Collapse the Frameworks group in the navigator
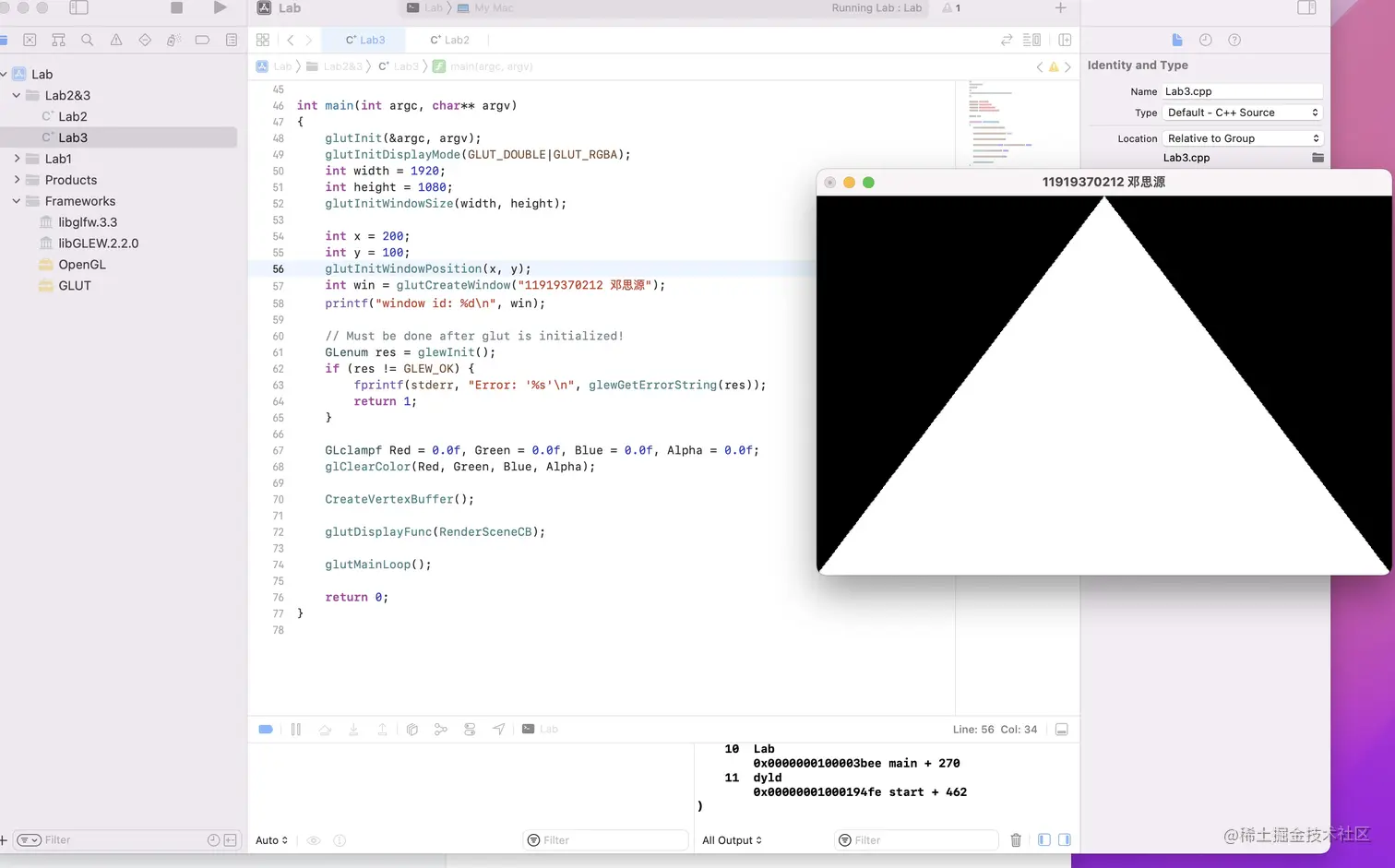This screenshot has width=1395, height=868. [x=15, y=201]
